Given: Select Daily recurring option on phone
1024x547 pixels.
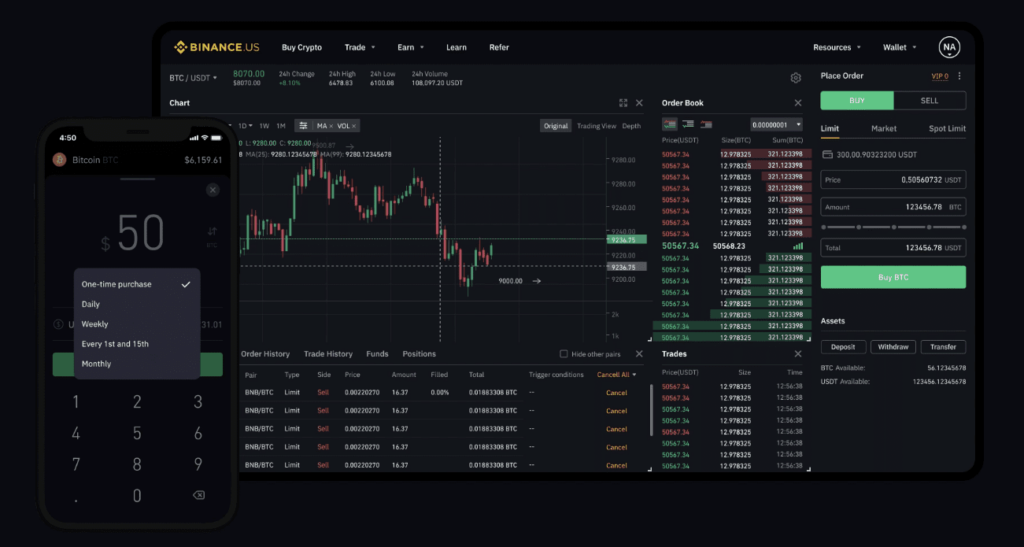Looking at the screenshot, I should click(136, 304).
